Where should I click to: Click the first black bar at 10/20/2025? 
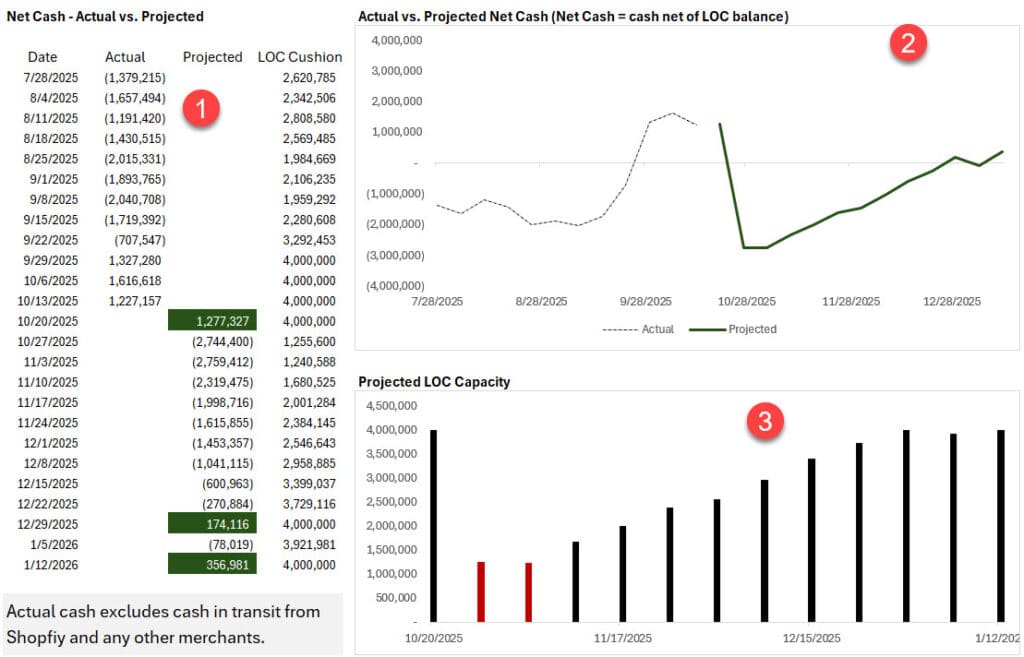[x=434, y=525]
